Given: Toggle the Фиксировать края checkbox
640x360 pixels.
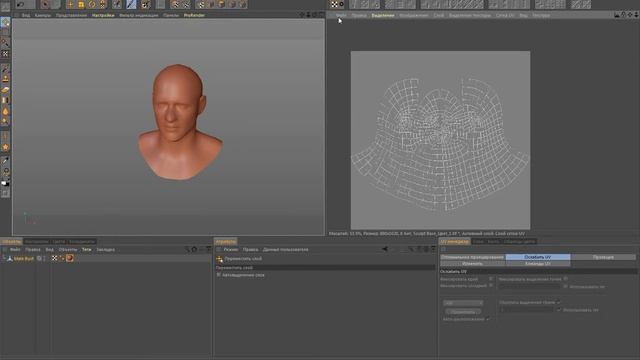Looking at the screenshot, I should (x=491, y=279).
